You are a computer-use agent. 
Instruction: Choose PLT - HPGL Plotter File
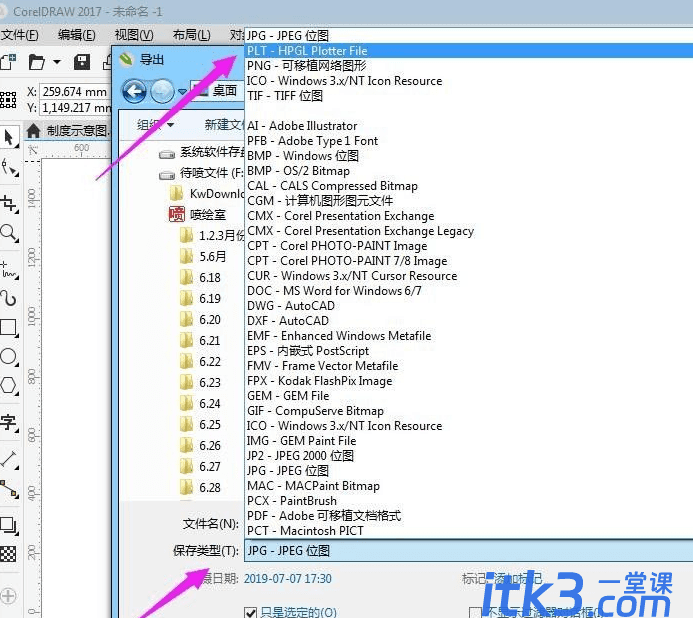coord(468,51)
